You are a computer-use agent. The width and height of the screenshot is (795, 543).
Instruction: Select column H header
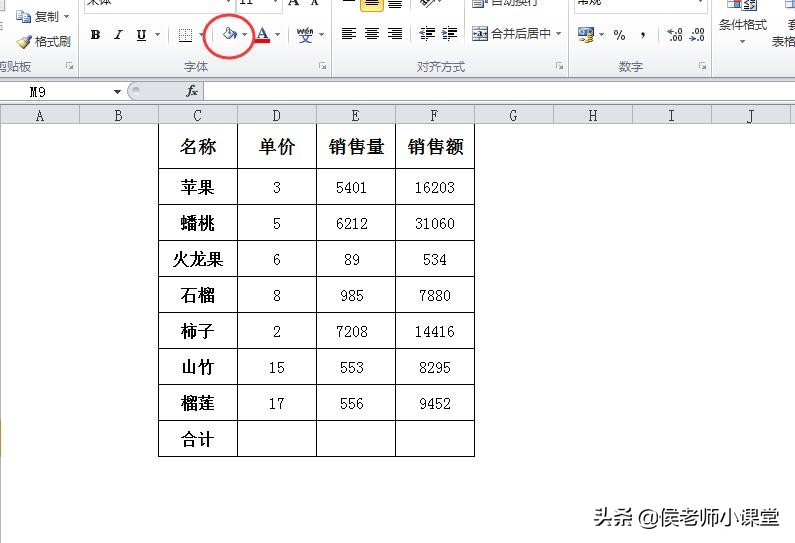[593, 116]
